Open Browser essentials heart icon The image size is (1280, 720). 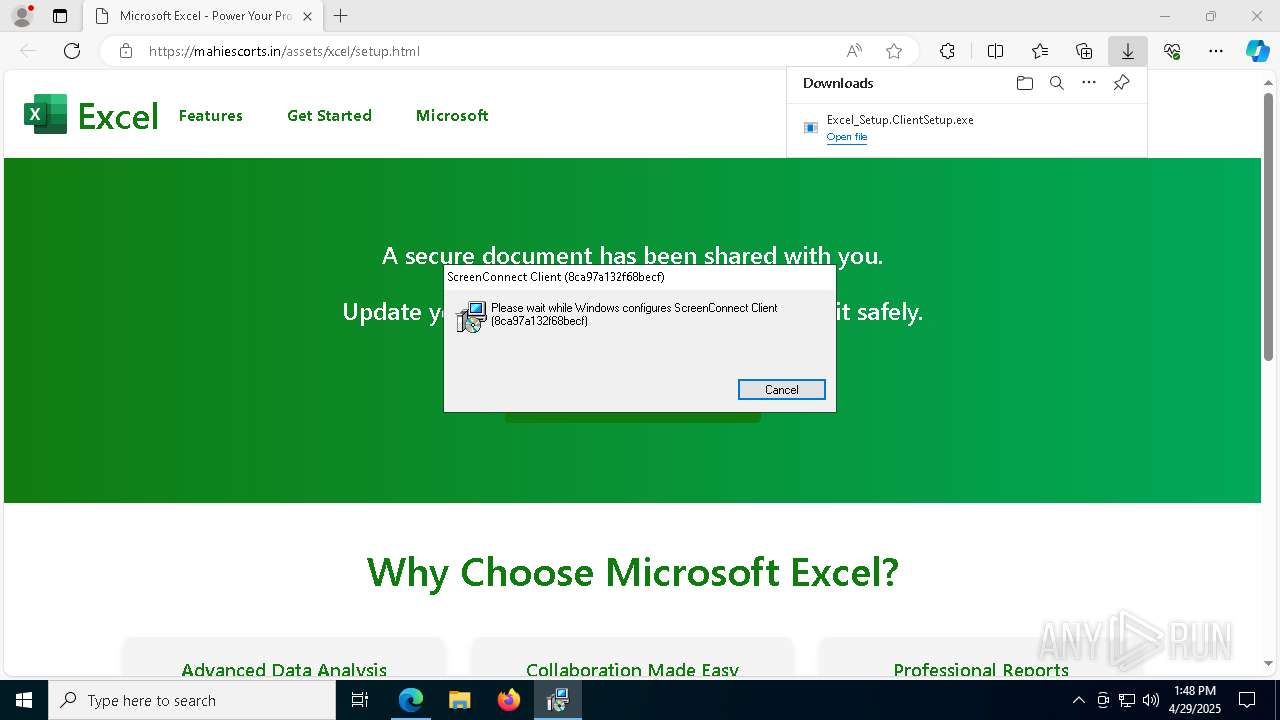tap(1172, 51)
